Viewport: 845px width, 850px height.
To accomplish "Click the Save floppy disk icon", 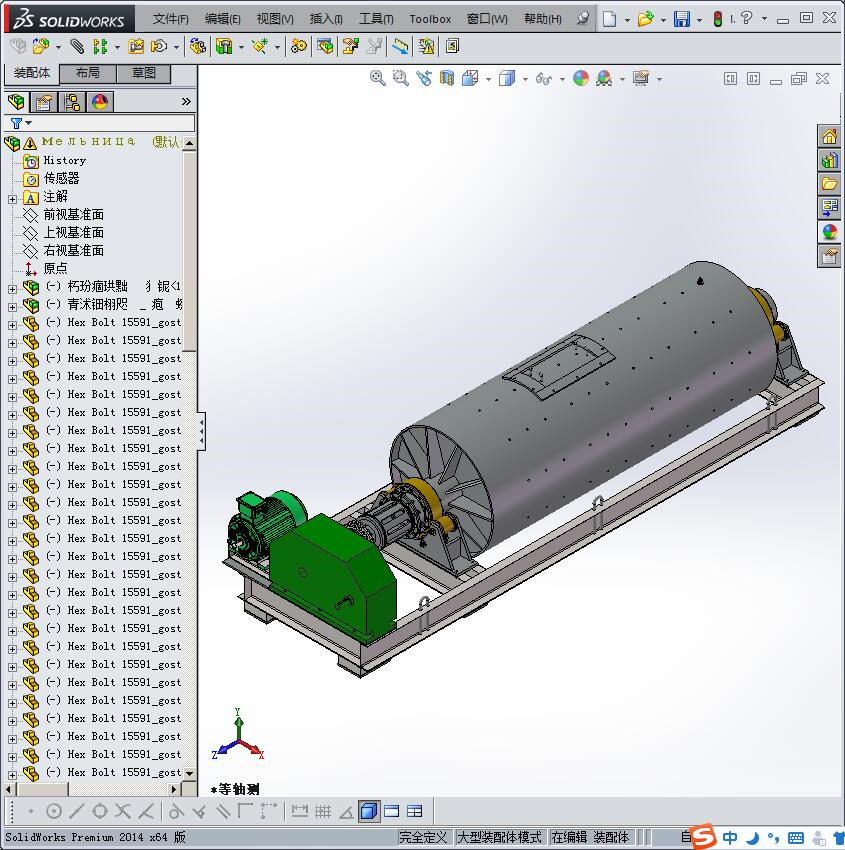I will [681, 19].
